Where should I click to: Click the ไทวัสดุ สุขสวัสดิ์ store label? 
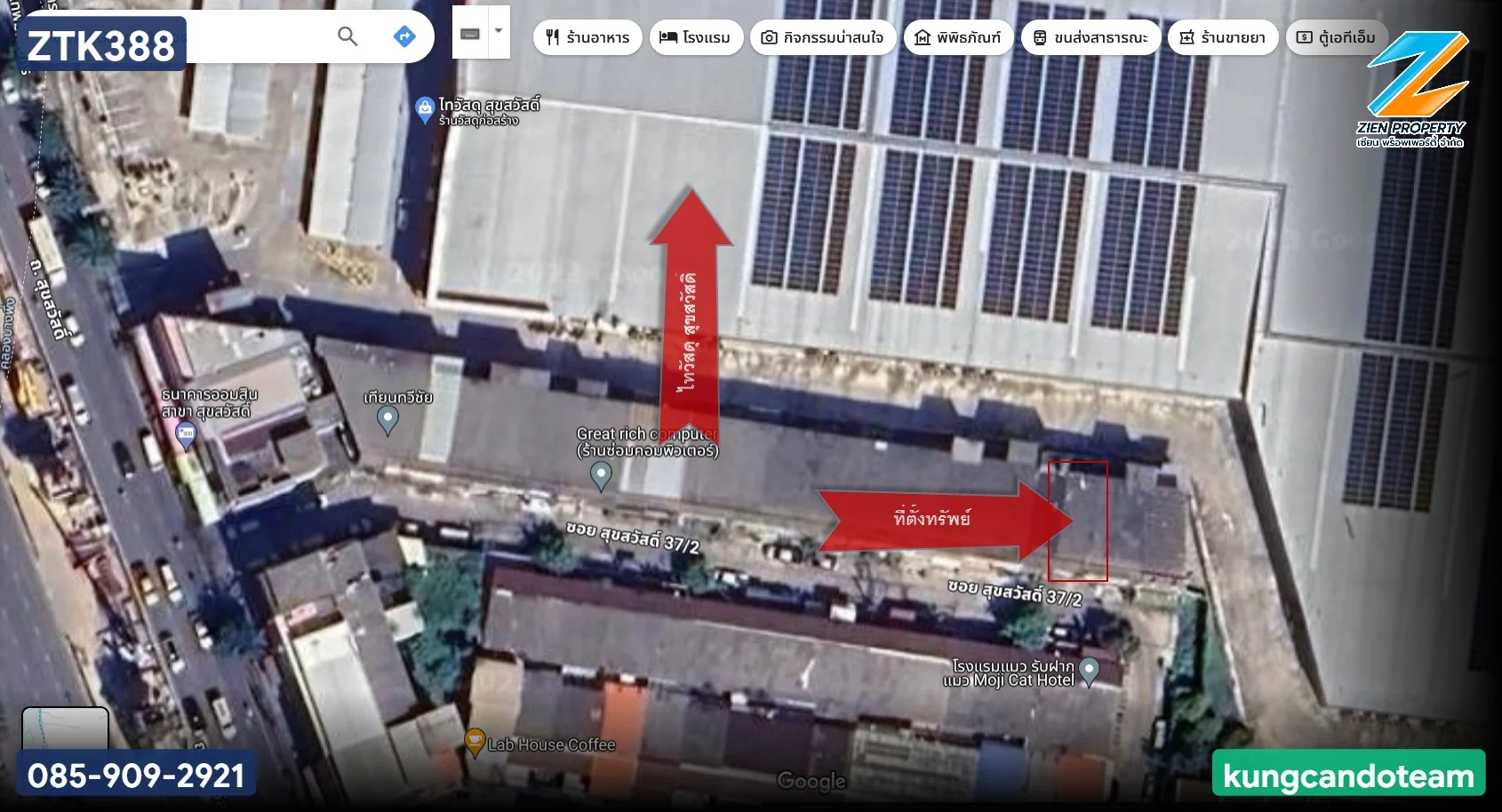click(x=489, y=111)
